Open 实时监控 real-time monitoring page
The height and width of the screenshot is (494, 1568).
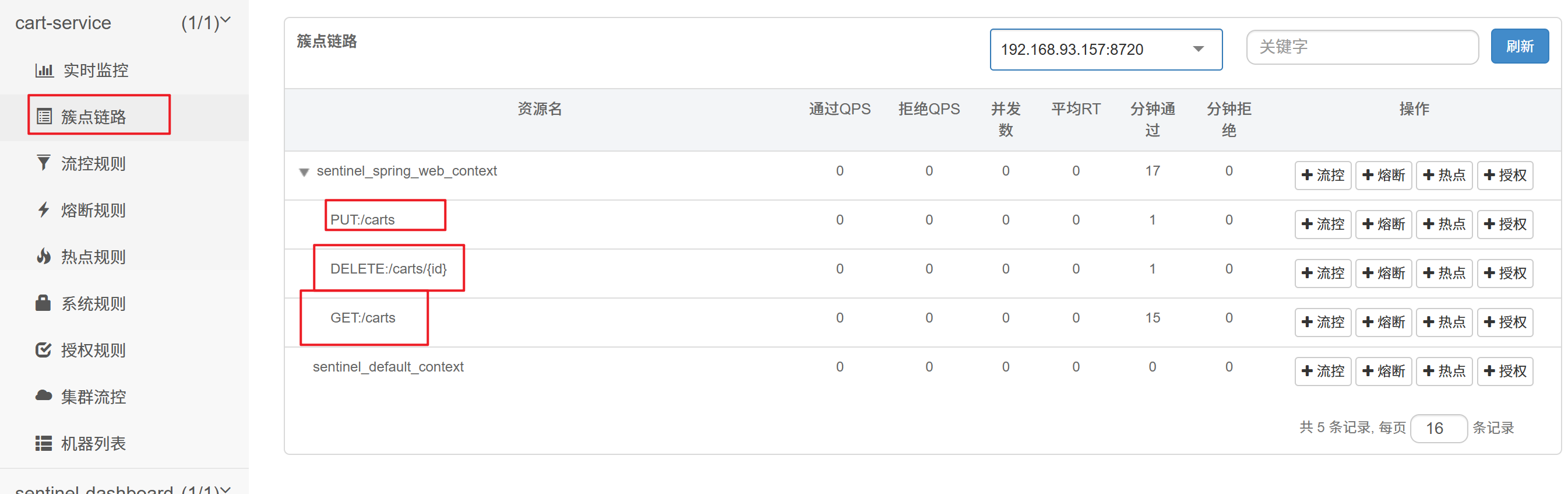96,70
